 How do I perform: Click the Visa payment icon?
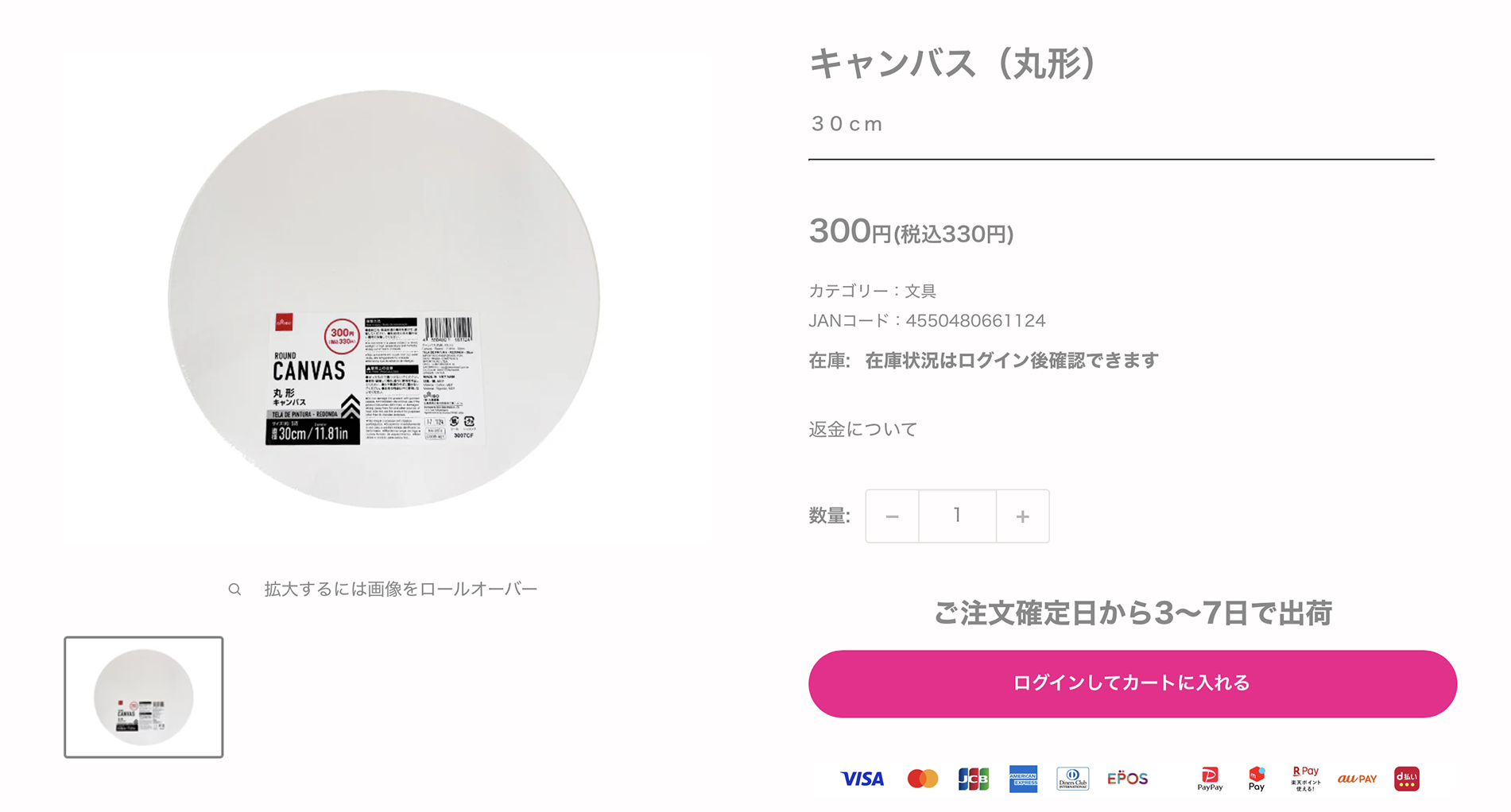point(862,779)
